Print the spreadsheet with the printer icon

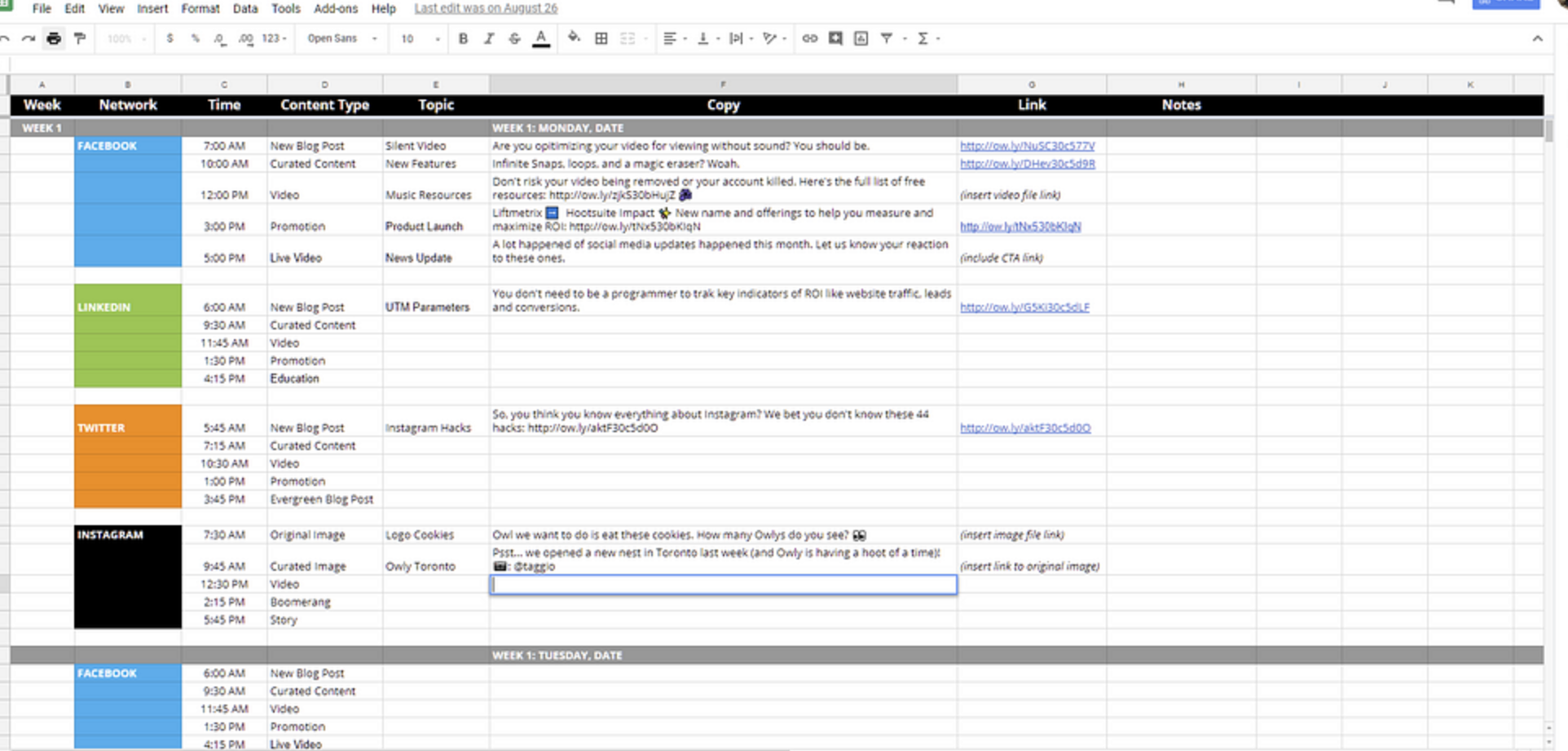point(54,38)
